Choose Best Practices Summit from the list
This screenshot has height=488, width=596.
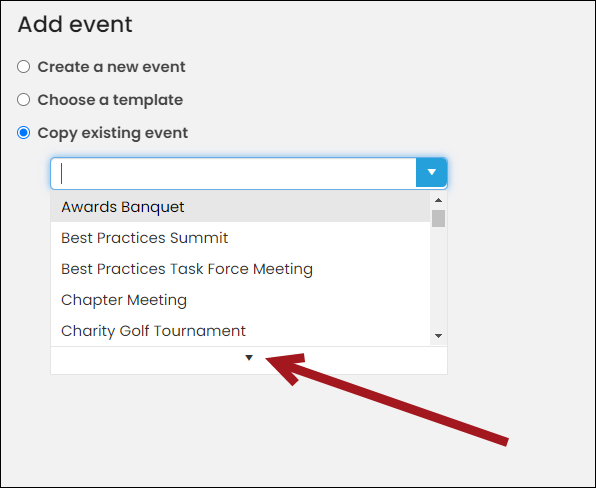coord(240,238)
